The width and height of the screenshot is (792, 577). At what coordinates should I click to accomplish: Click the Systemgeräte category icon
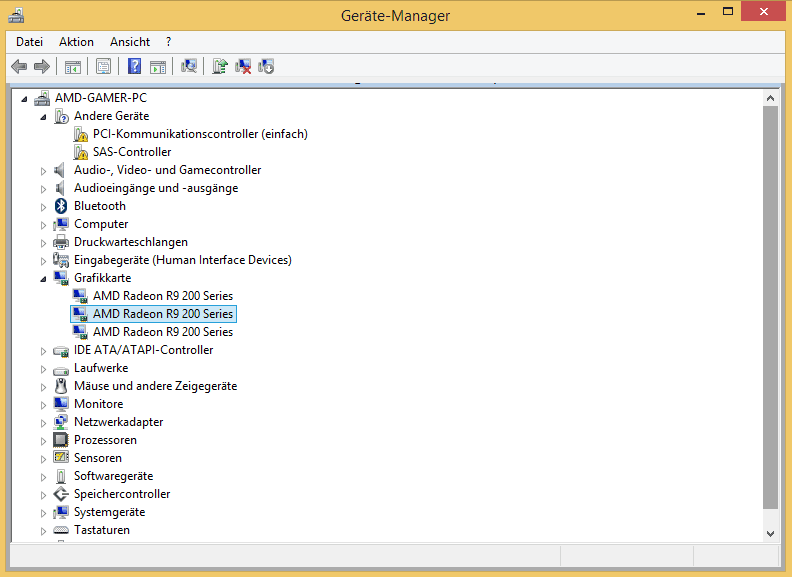pos(61,512)
